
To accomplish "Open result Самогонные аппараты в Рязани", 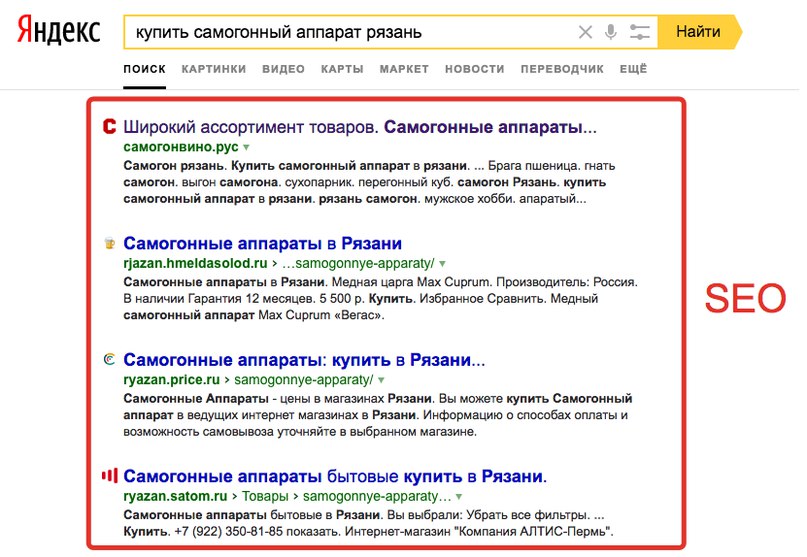I will (x=262, y=243).
